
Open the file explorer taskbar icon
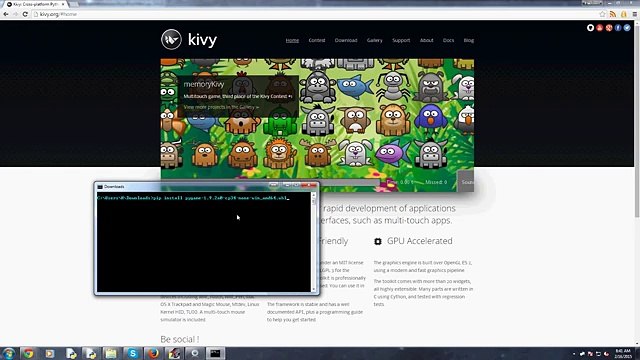pos(111,353)
